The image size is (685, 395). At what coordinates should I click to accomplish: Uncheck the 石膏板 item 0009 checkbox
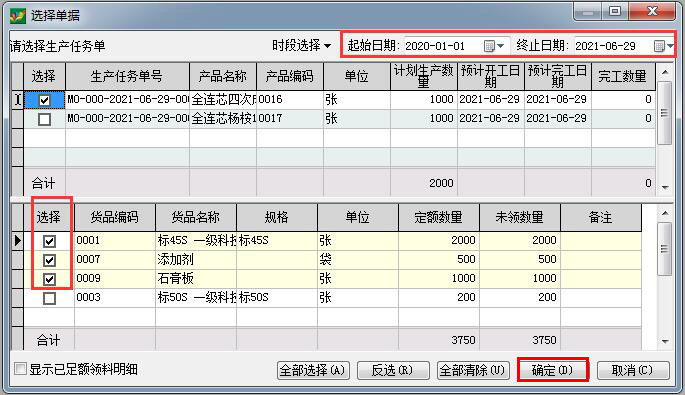(49, 279)
